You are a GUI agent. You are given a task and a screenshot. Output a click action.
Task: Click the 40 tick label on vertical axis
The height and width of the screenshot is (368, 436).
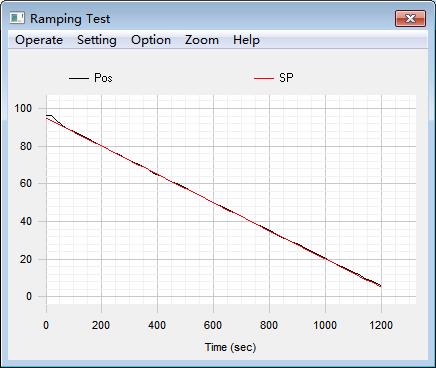pyautogui.click(x=26, y=221)
